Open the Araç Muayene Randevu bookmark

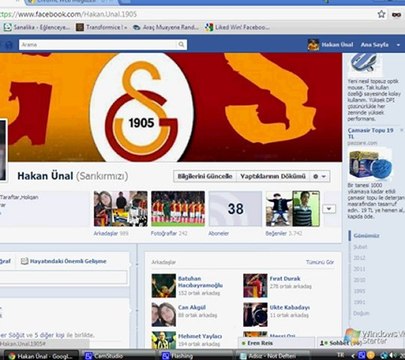coord(166,27)
